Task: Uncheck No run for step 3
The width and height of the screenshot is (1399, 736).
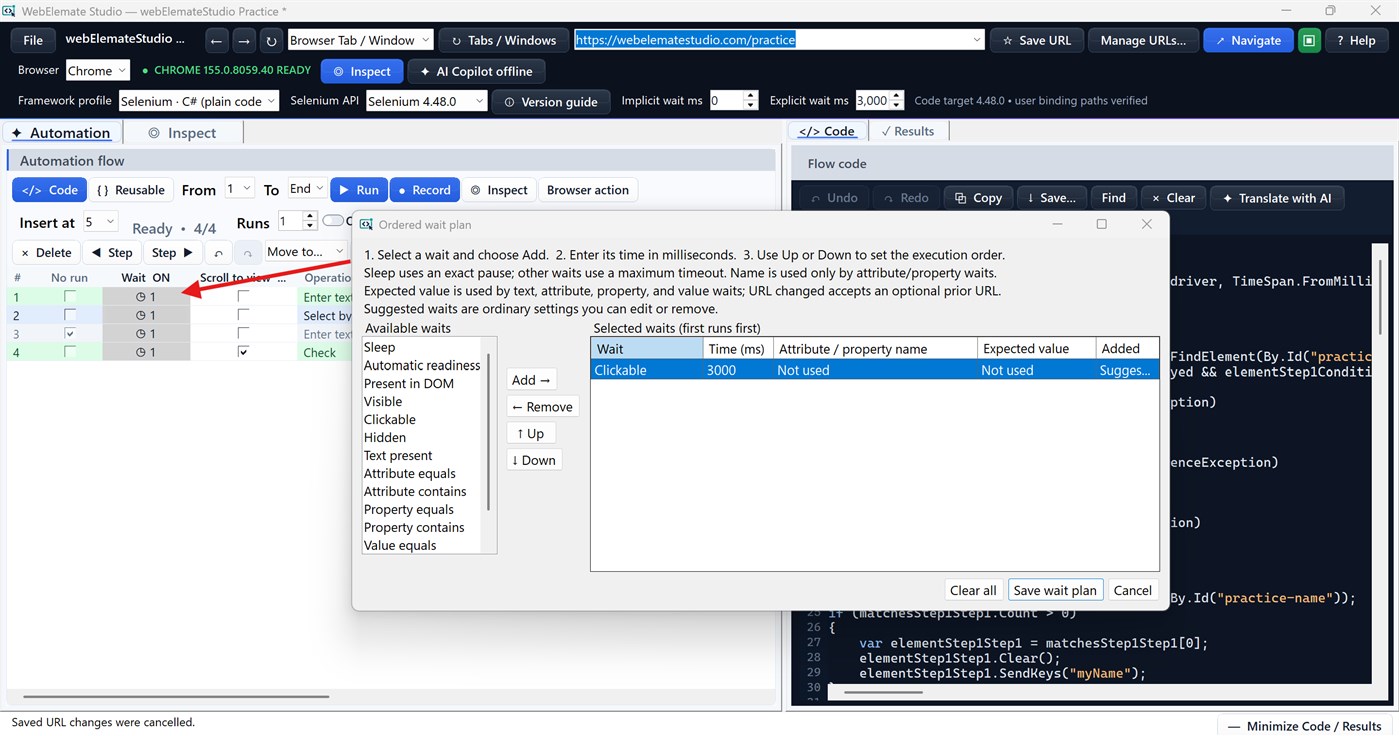Action: point(70,333)
